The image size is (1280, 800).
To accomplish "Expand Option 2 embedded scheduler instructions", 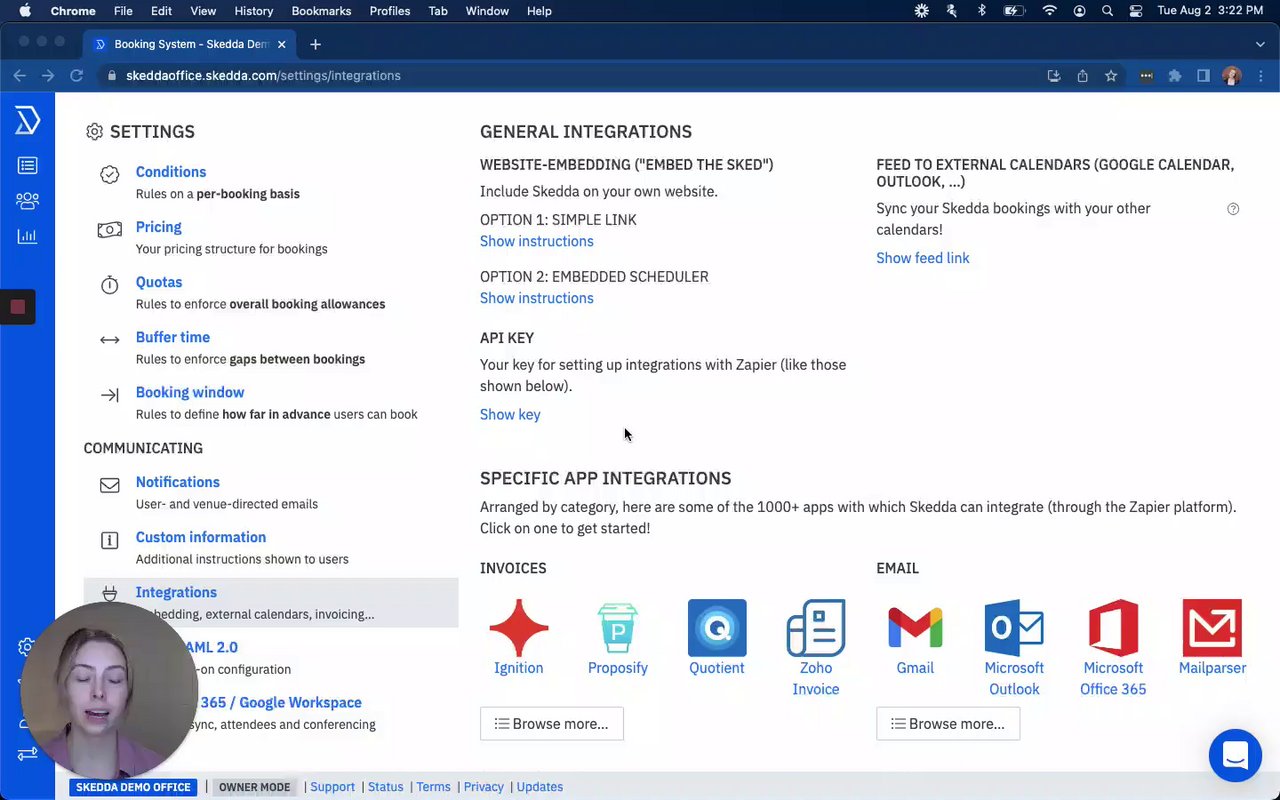I will point(536,298).
